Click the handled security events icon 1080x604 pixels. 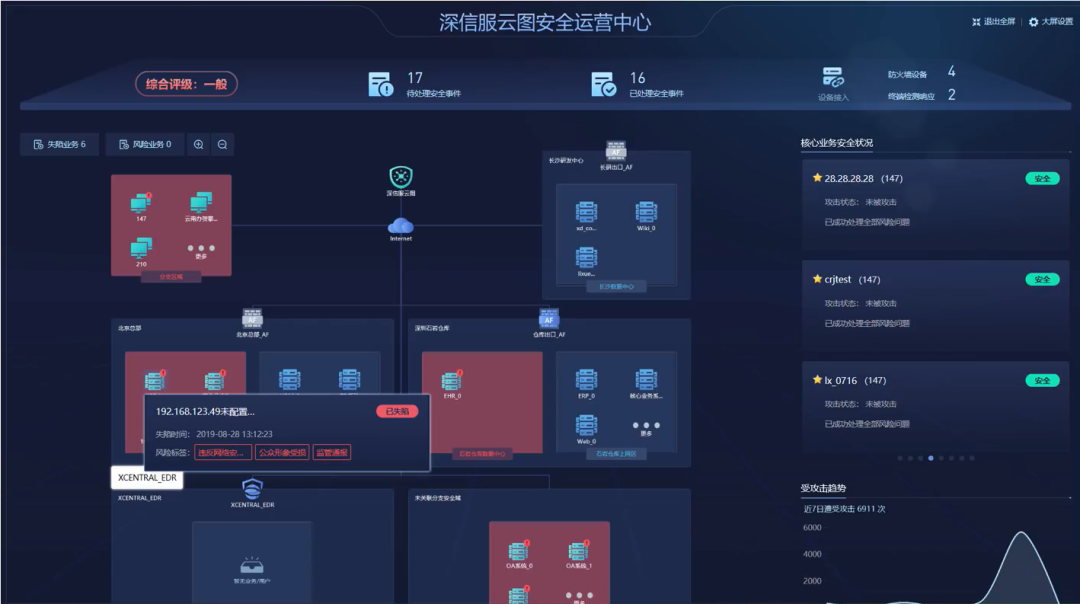[x=603, y=84]
